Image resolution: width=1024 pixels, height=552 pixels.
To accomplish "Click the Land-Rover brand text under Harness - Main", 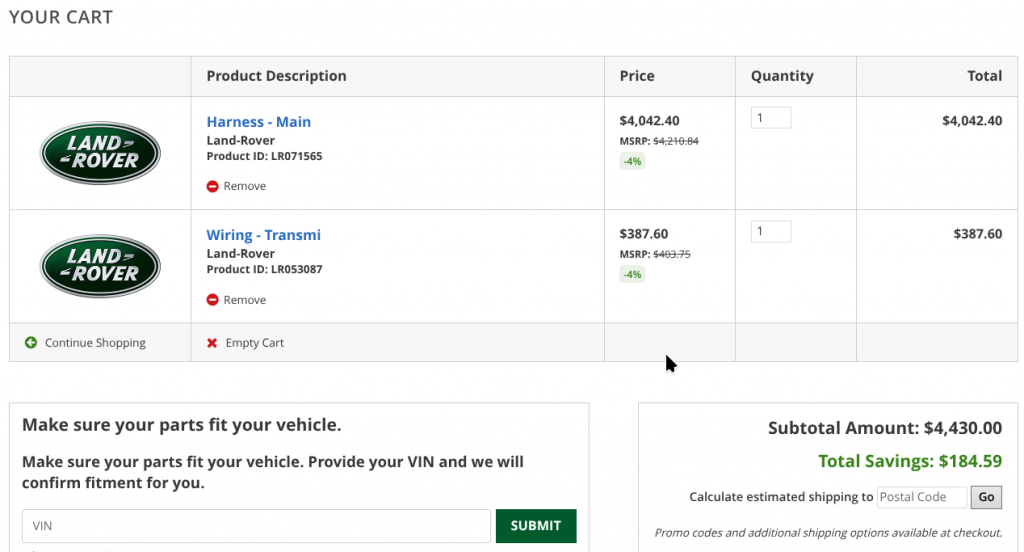I will (x=240, y=140).
